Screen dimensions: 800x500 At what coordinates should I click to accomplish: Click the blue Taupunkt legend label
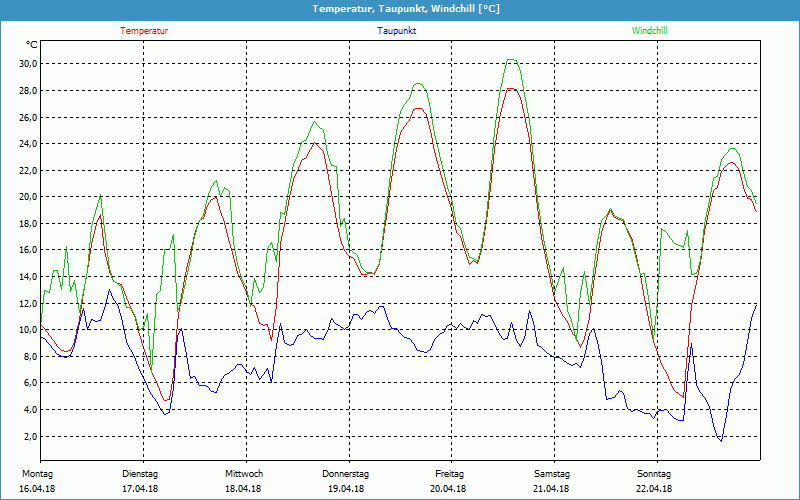click(x=396, y=31)
